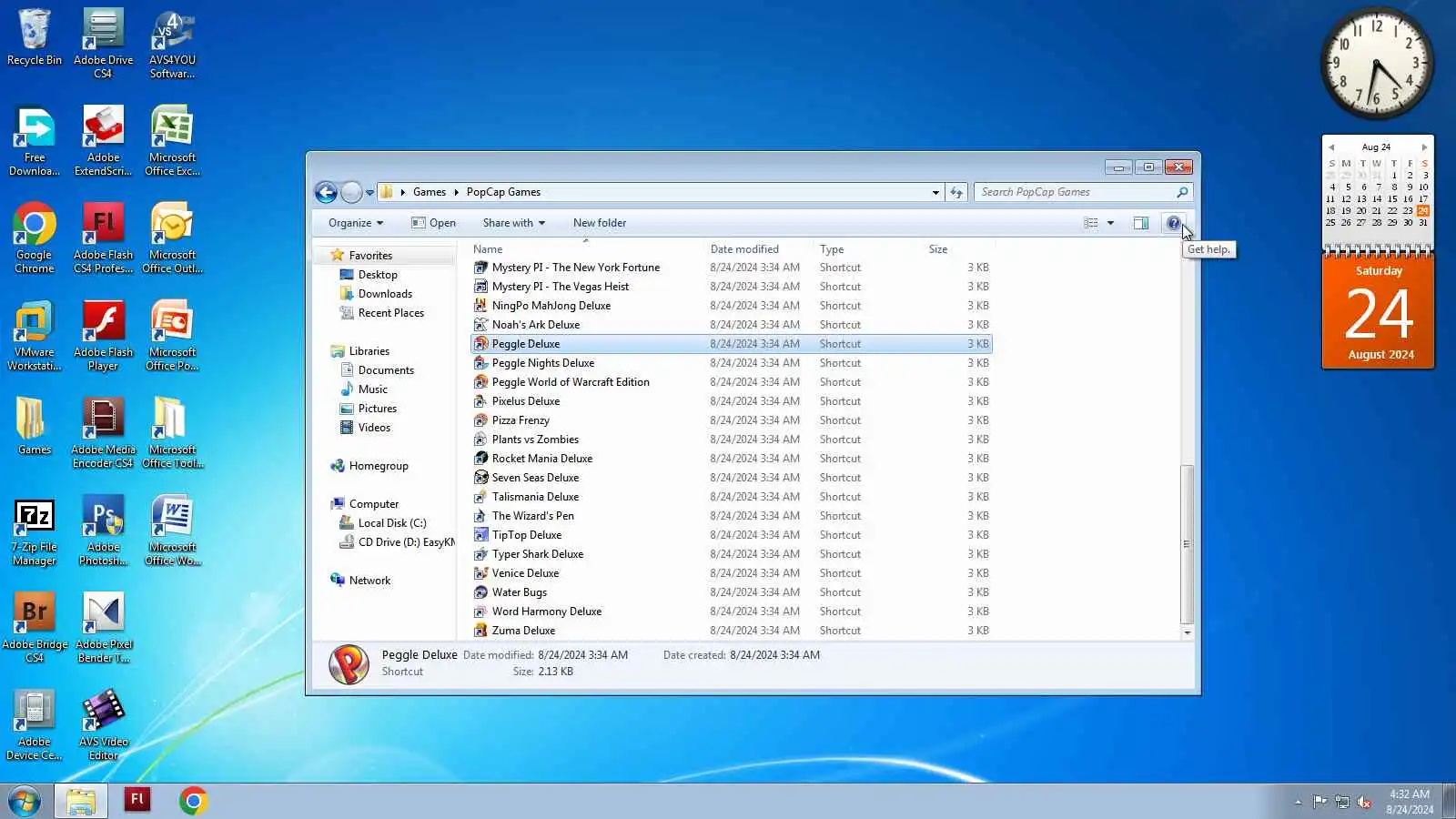The height and width of the screenshot is (819, 1456).
Task: Click Flash icon in the taskbar
Action: pyautogui.click(x=137, y=800)
